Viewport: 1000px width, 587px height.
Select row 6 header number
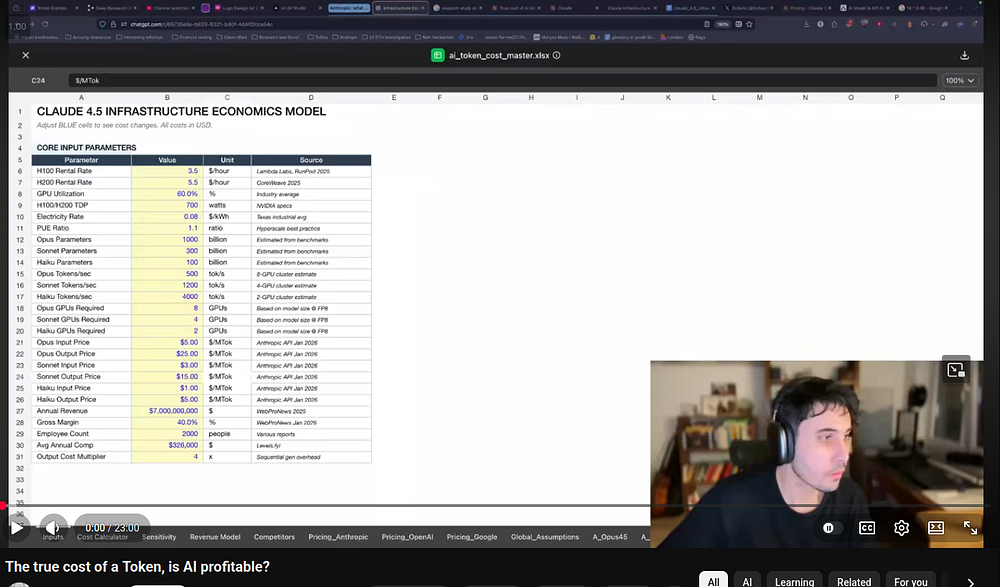coord(20,171)
